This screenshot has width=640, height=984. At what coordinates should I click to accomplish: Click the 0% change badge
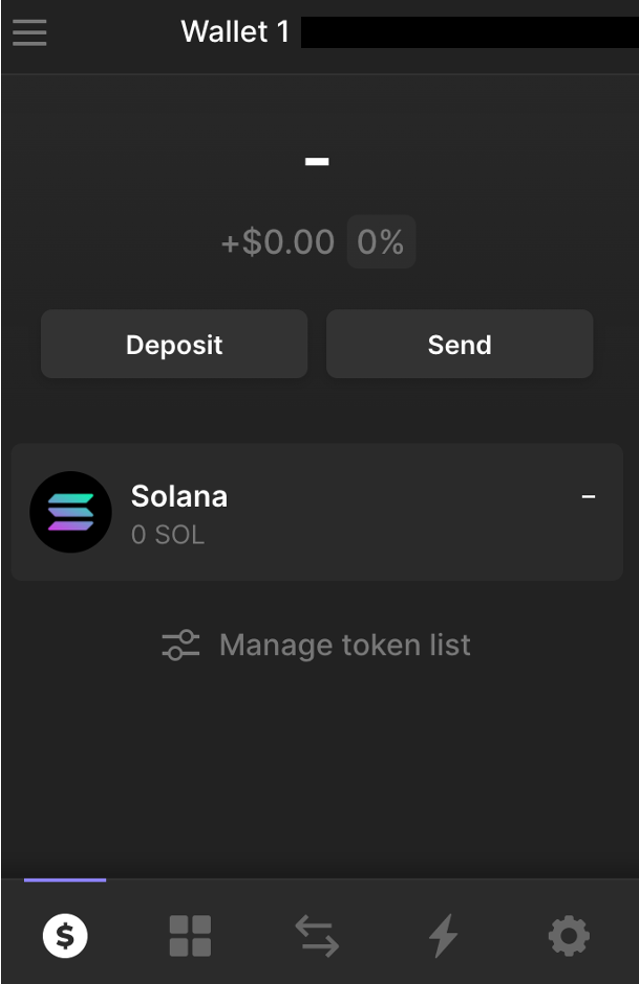(381, 242)
